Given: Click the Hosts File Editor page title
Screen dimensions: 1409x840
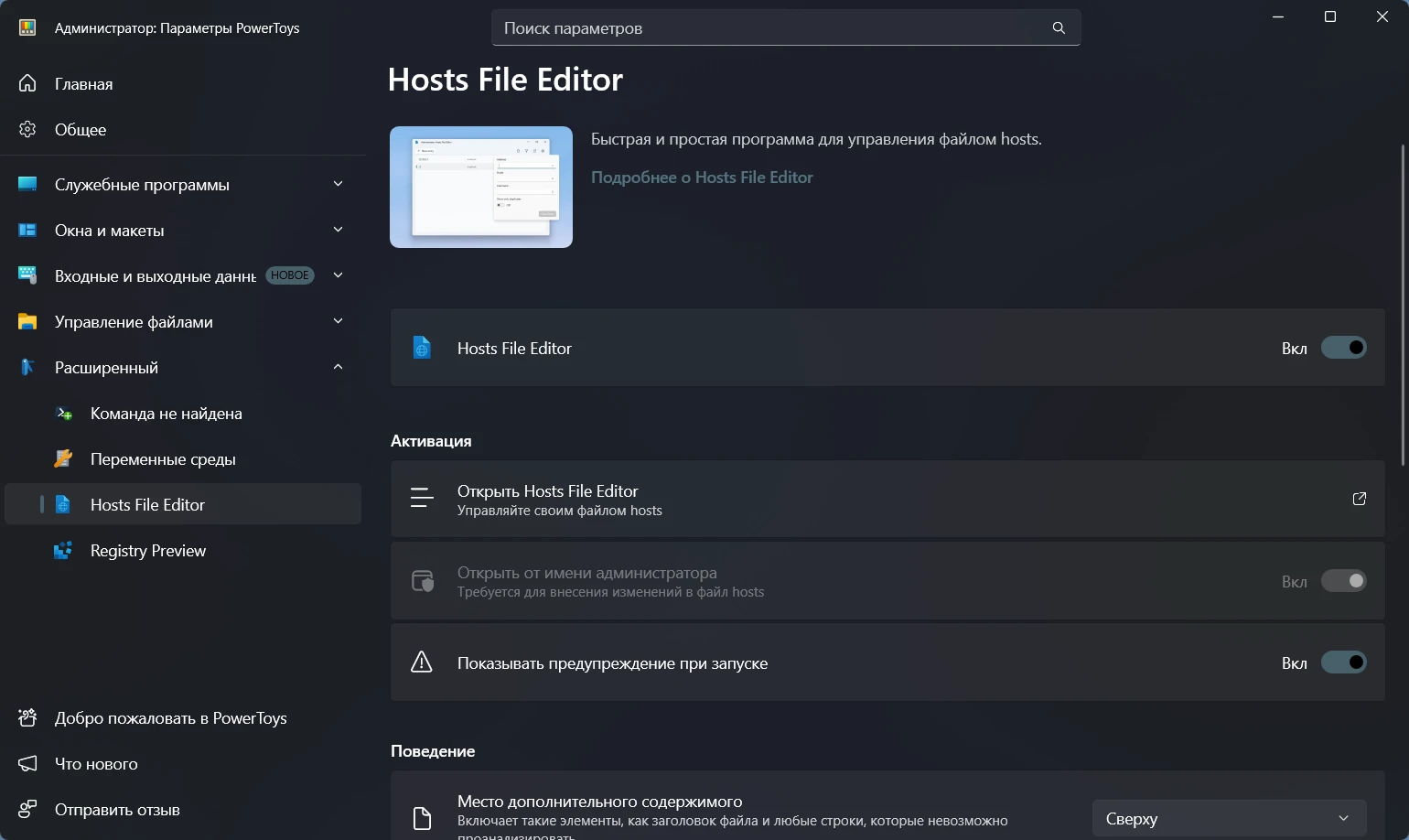Looking at the screenshot, I should coord(505,80).
